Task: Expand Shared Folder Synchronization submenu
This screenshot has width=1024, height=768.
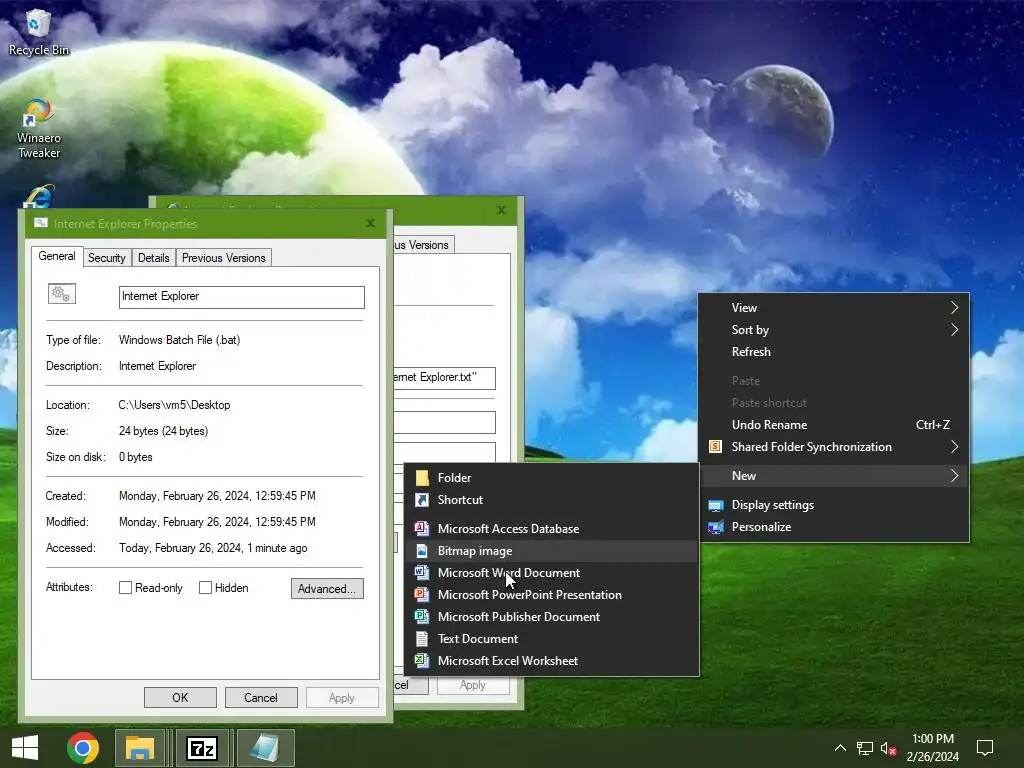Action: coord(835,447)
